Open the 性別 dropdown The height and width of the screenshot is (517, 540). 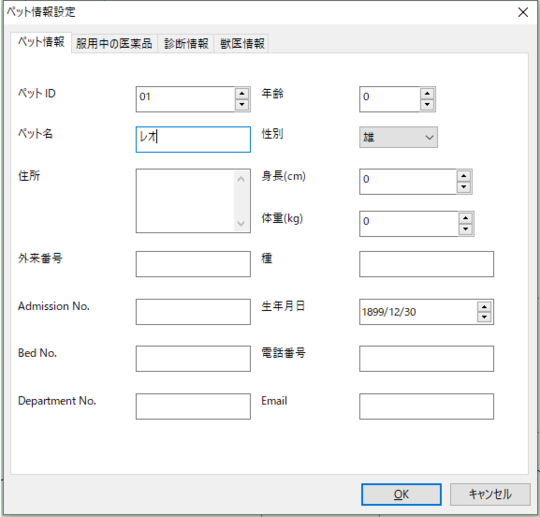pyautogui.click(x=398, y=137)
